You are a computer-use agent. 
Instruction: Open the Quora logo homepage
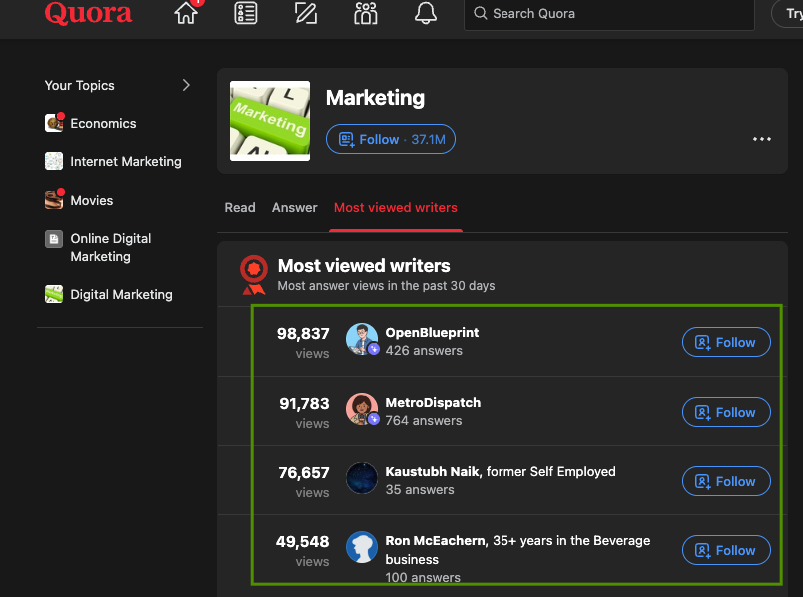(88, 12)
